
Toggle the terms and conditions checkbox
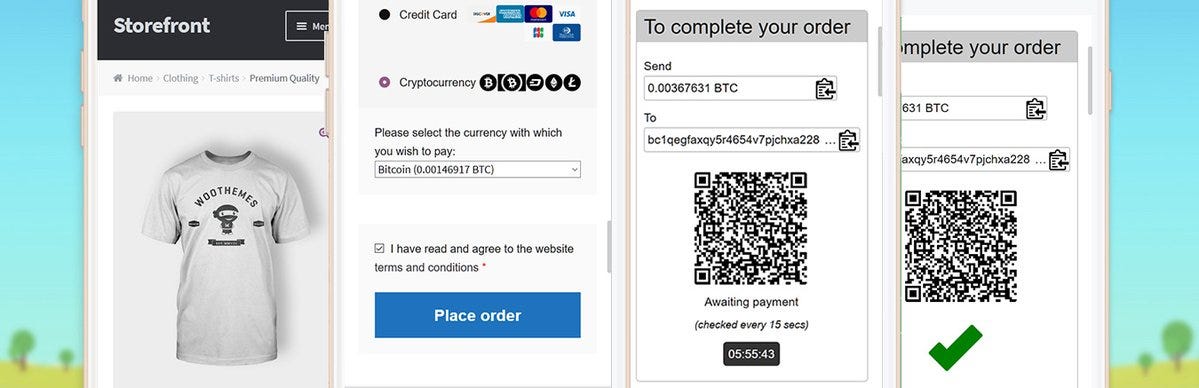point(379,249)
